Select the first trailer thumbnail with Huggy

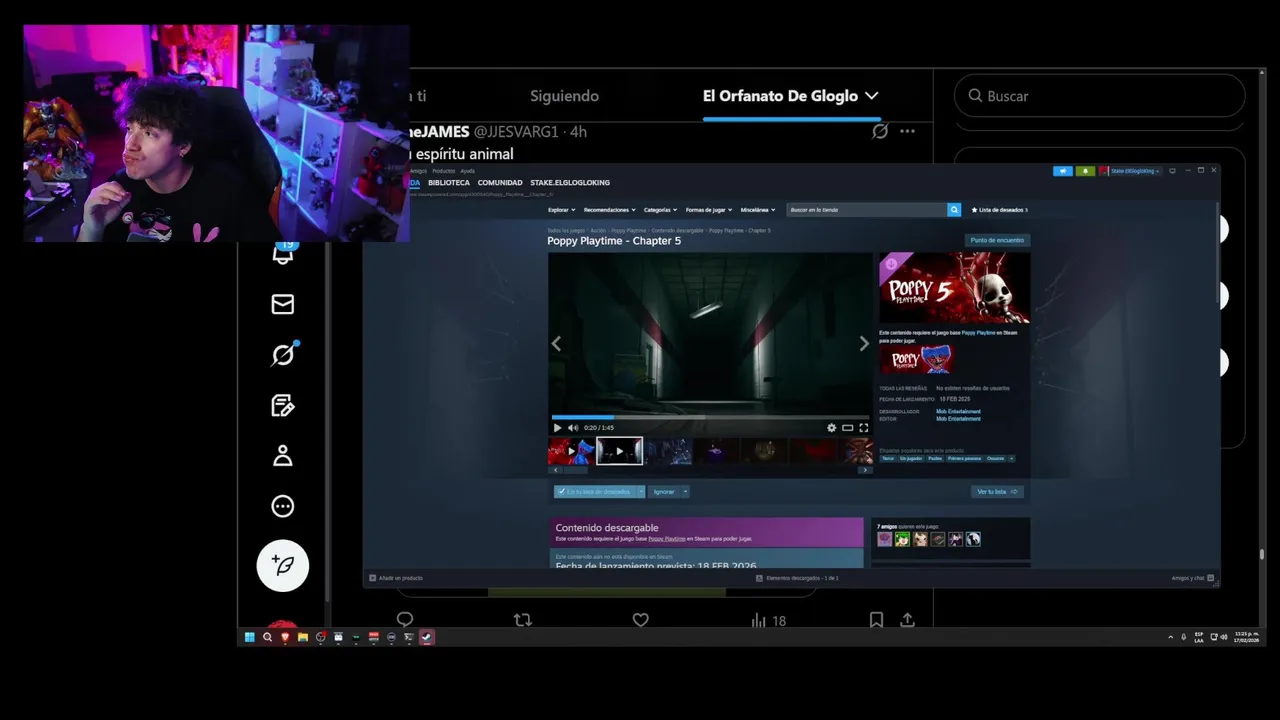(571, 451)
